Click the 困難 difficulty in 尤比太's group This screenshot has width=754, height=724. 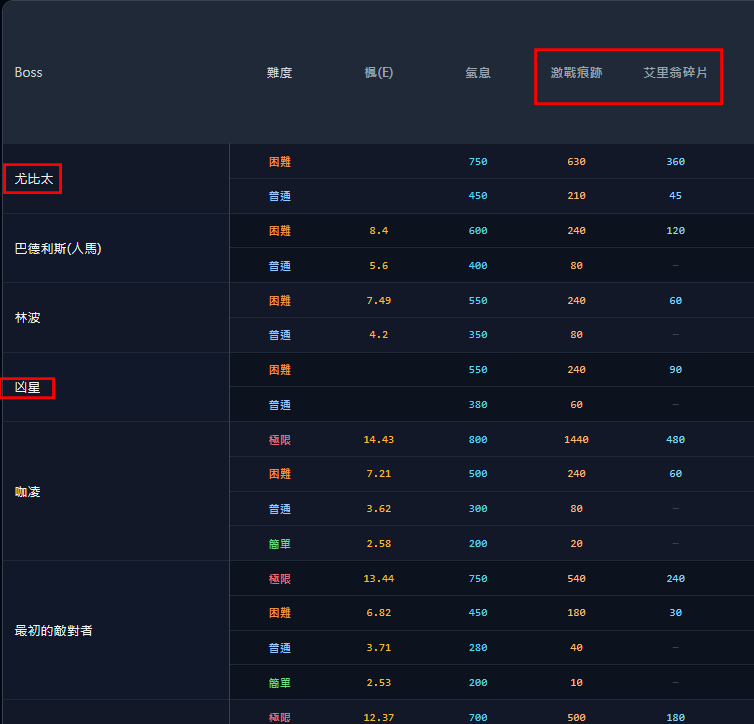click(x=279, y=162)
